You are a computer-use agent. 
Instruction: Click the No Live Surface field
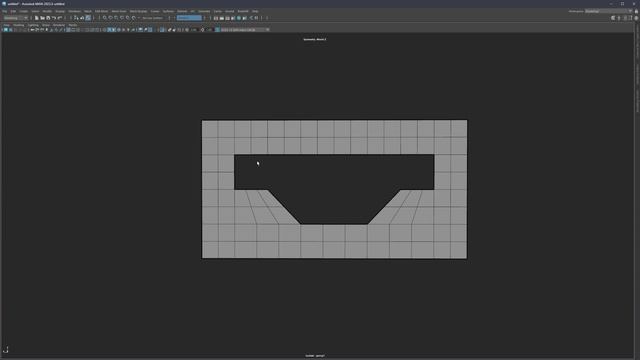153,18
